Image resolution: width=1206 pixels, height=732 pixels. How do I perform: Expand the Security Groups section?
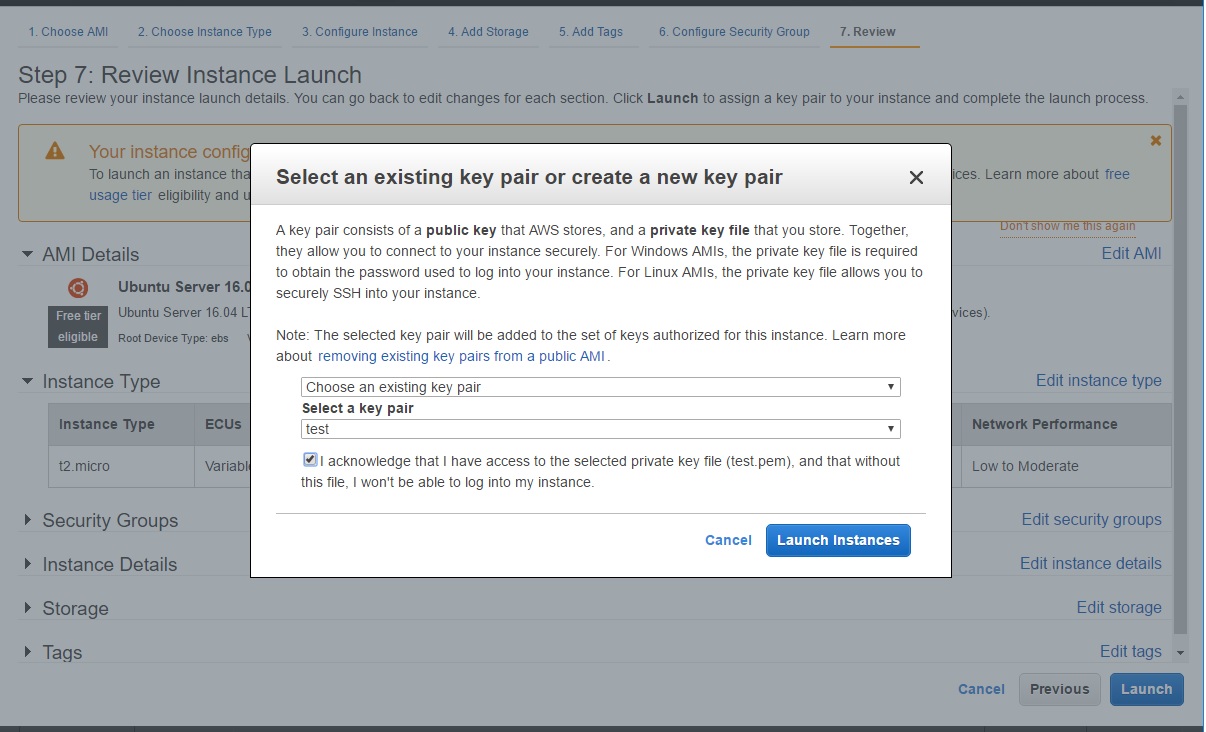[27, 521]
